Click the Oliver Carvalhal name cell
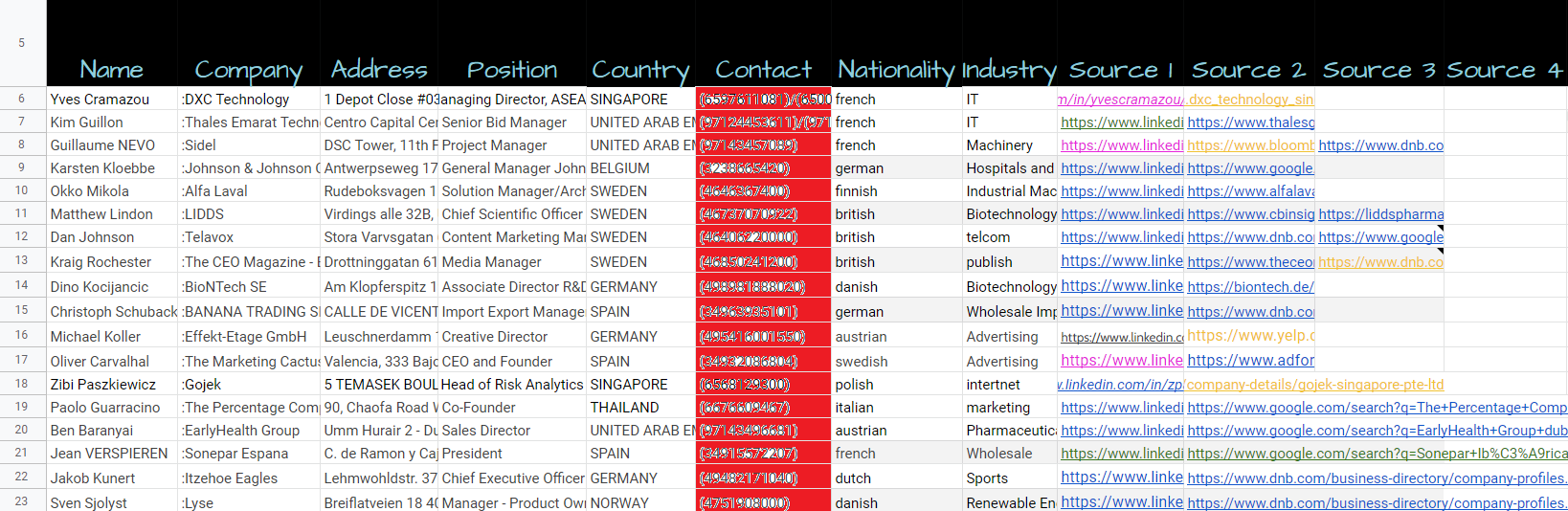The width and height of the screenshot is (1568, 511). point(112,361)
